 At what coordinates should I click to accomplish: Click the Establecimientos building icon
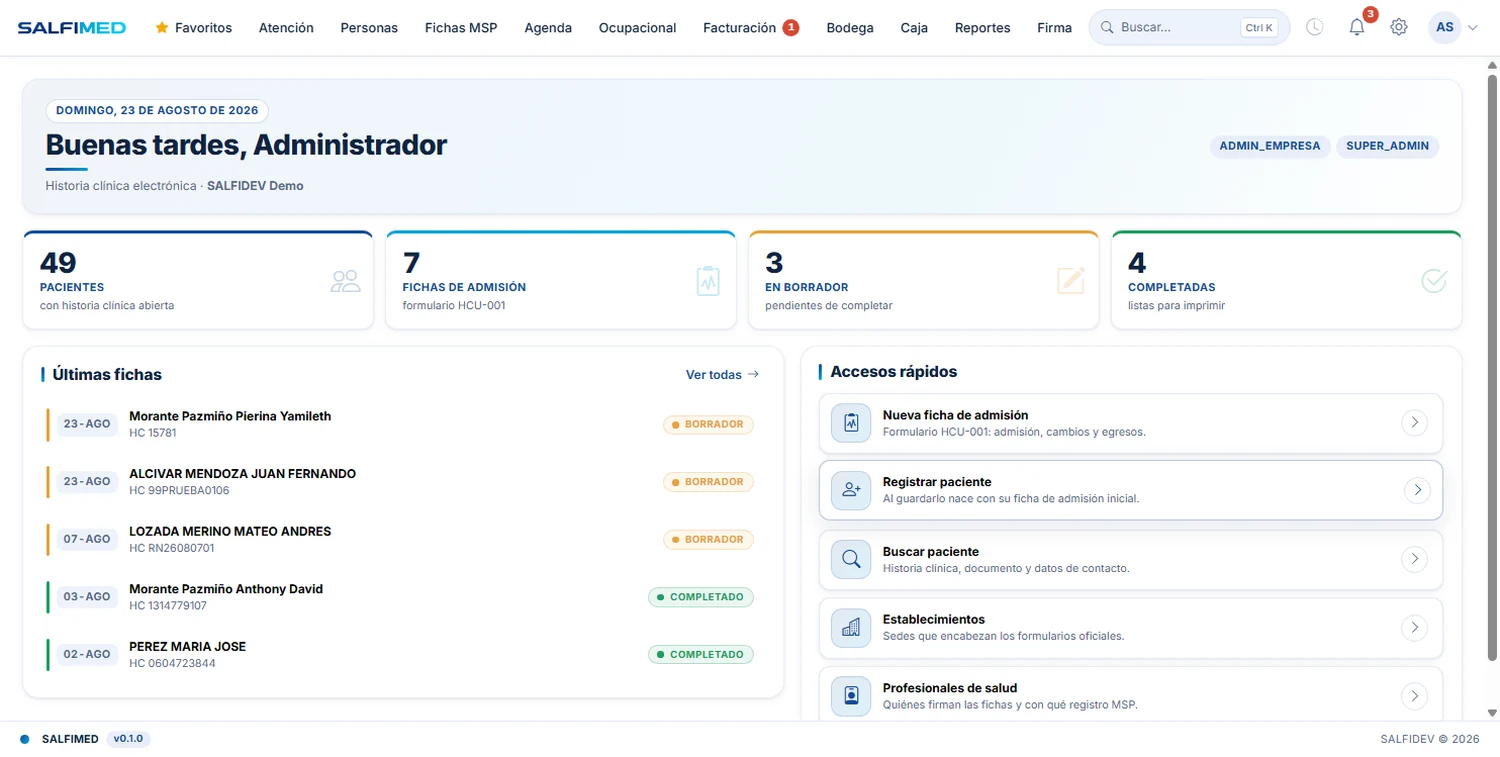(851, 628)
